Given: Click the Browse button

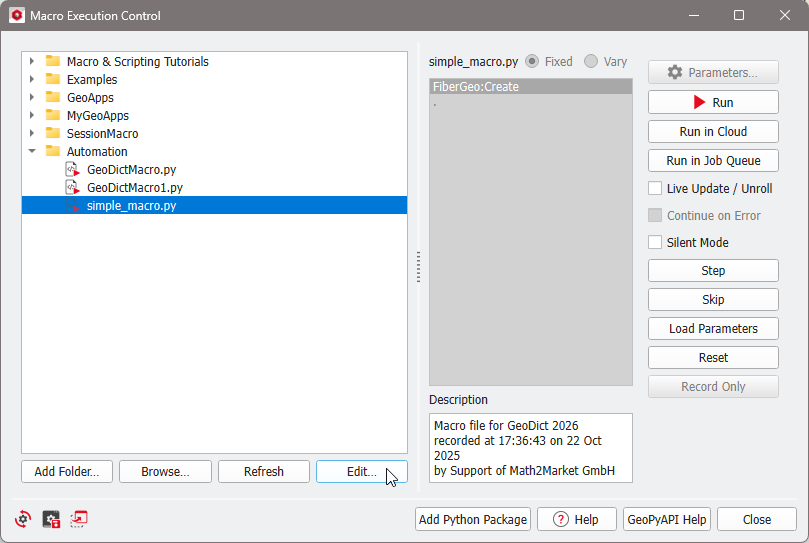Looking at the screenshot, I should coord(165,471).
